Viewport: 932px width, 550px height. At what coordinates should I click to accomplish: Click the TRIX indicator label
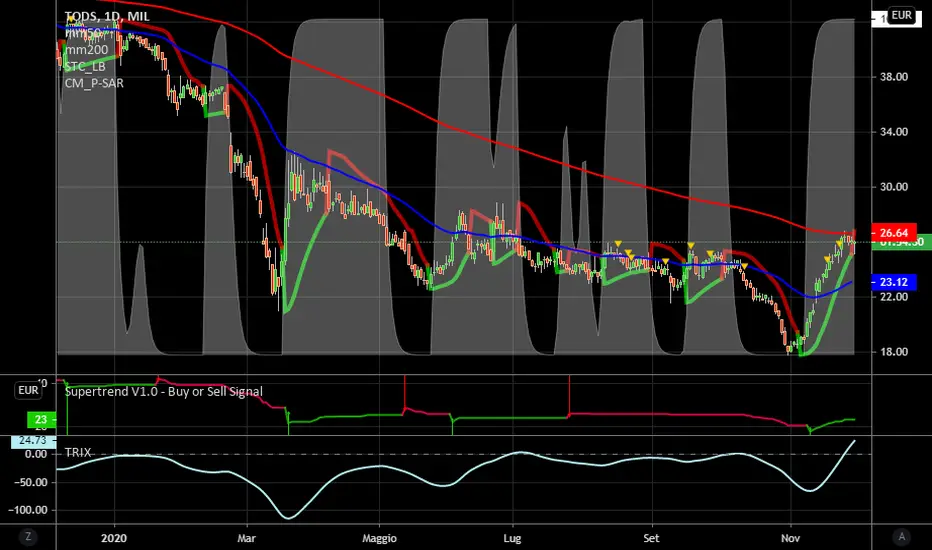(x=78, y=452)
